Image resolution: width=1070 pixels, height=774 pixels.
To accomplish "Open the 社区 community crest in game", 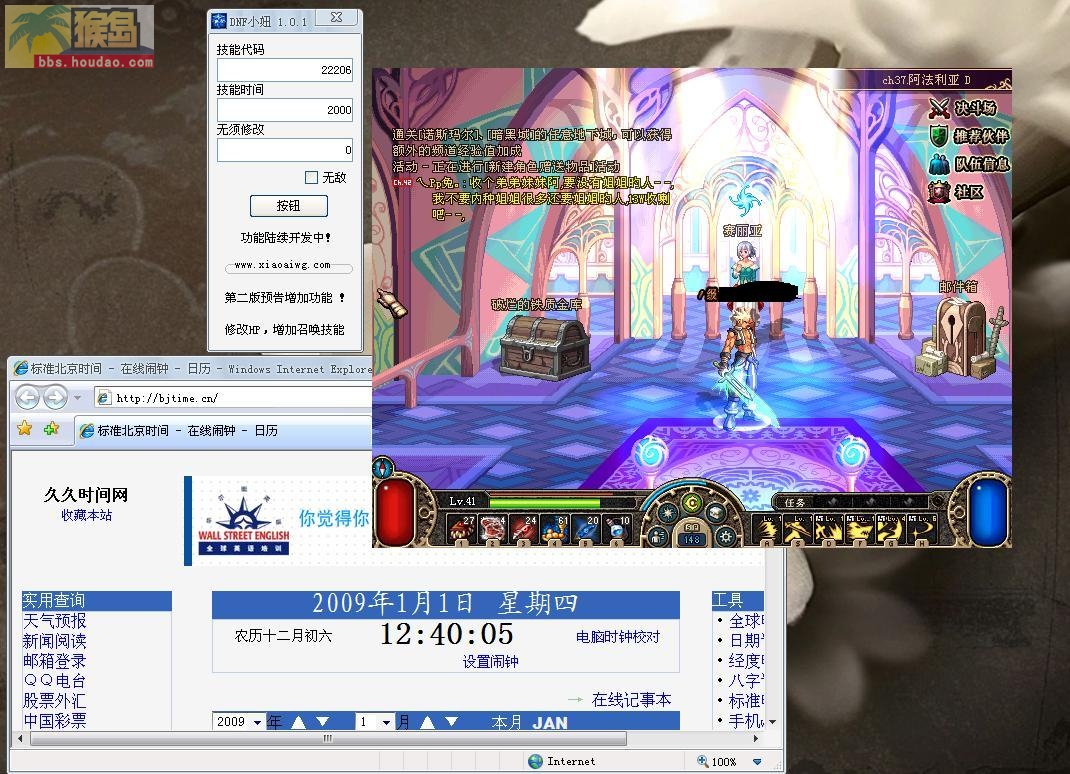I will [x=956, y=192].
